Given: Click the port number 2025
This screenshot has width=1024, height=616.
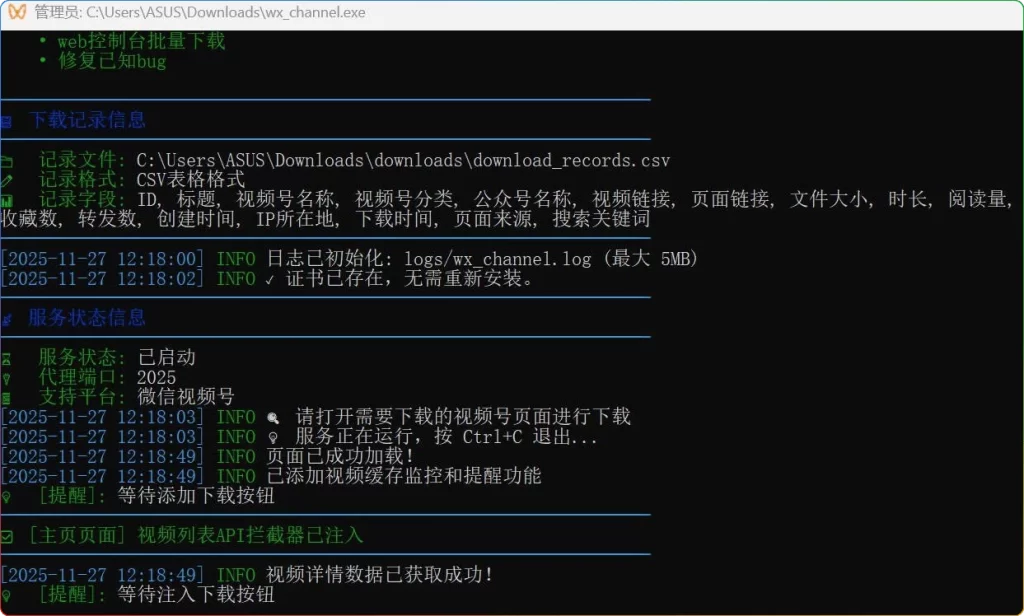Looking at the screenshot, I should coord(158,378).
